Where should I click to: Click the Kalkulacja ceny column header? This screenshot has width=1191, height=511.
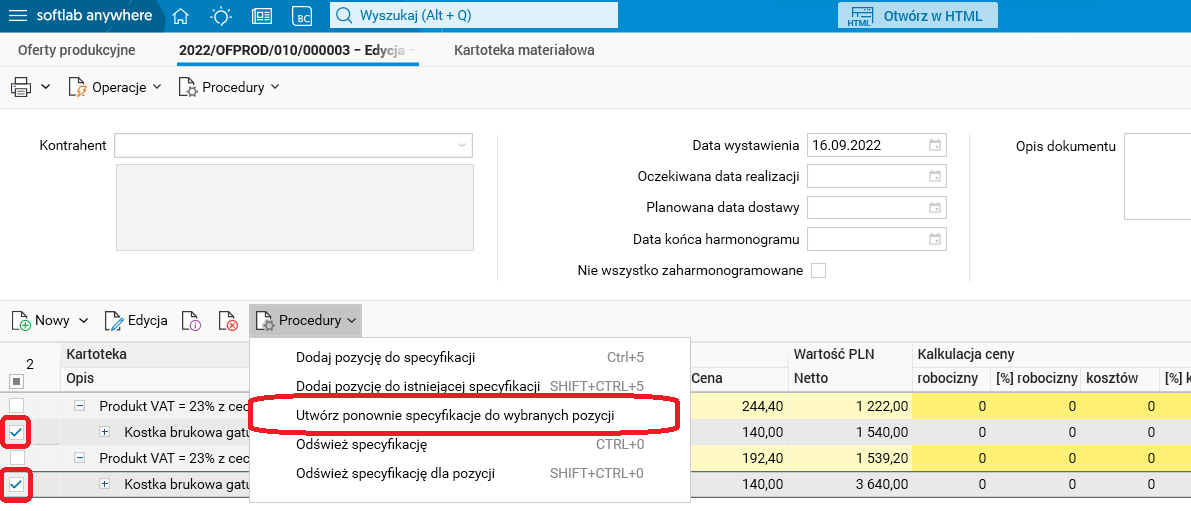tap(965, 354)
